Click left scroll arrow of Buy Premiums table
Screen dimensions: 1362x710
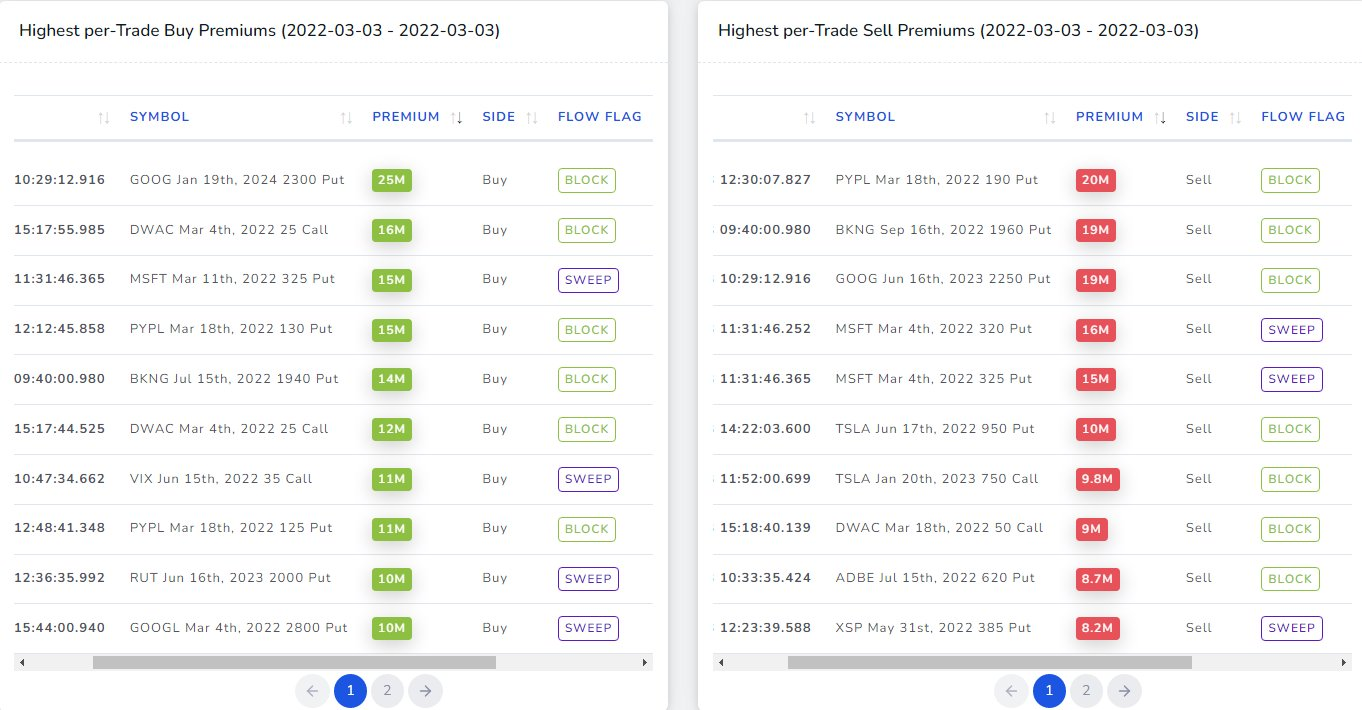22,662
